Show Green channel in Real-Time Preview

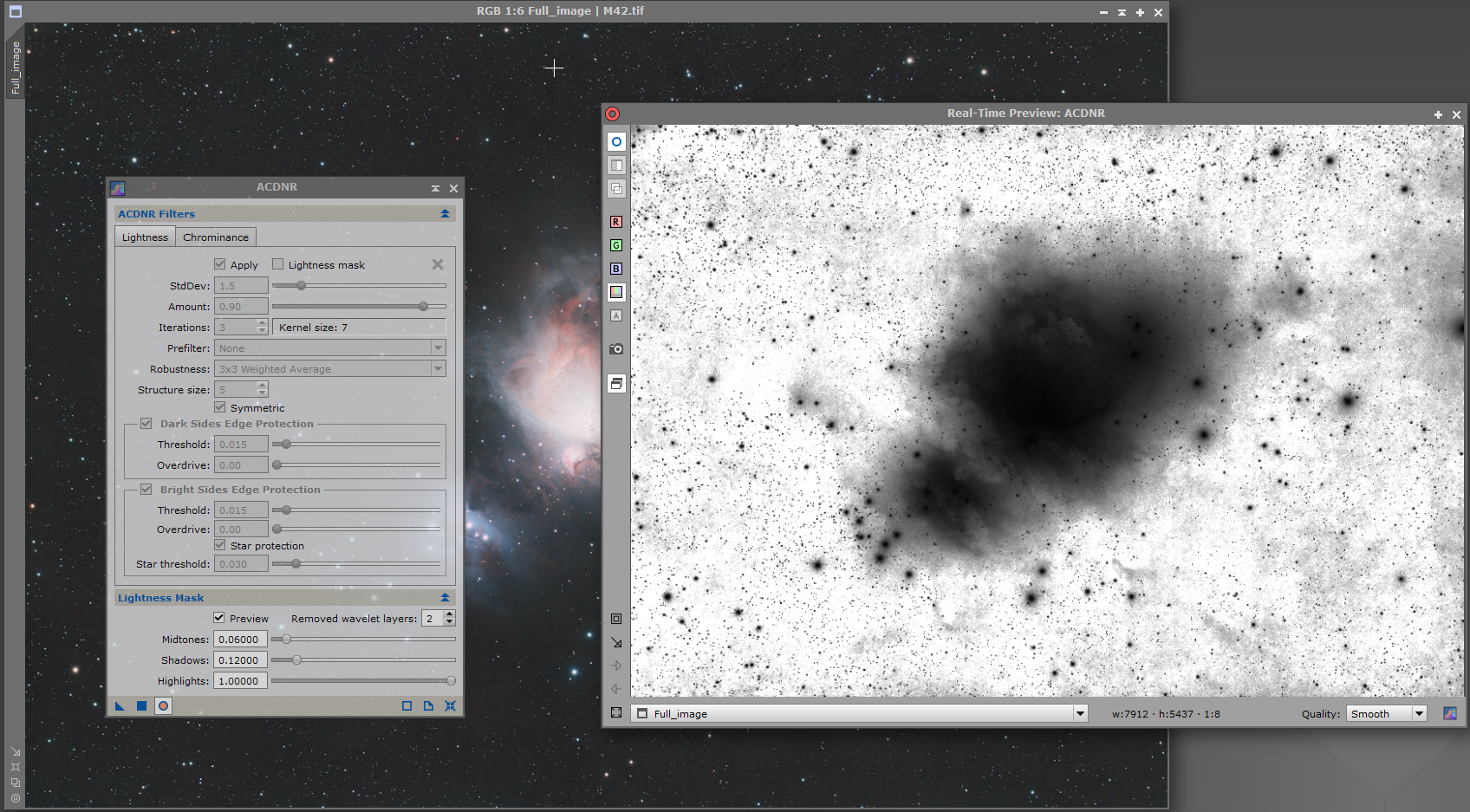(x=616, y=245)
